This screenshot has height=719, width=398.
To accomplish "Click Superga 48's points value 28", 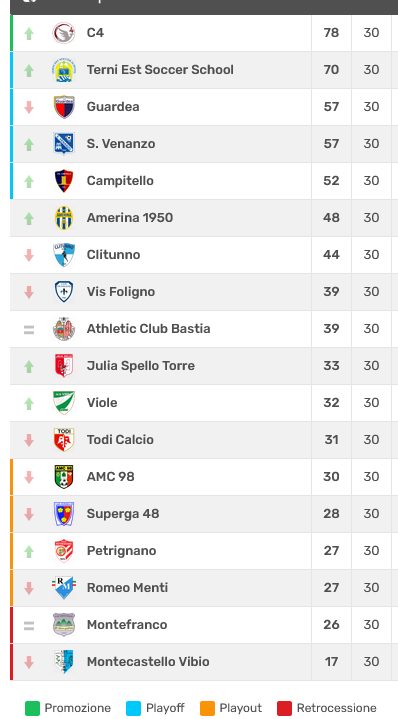I will 331,514.
